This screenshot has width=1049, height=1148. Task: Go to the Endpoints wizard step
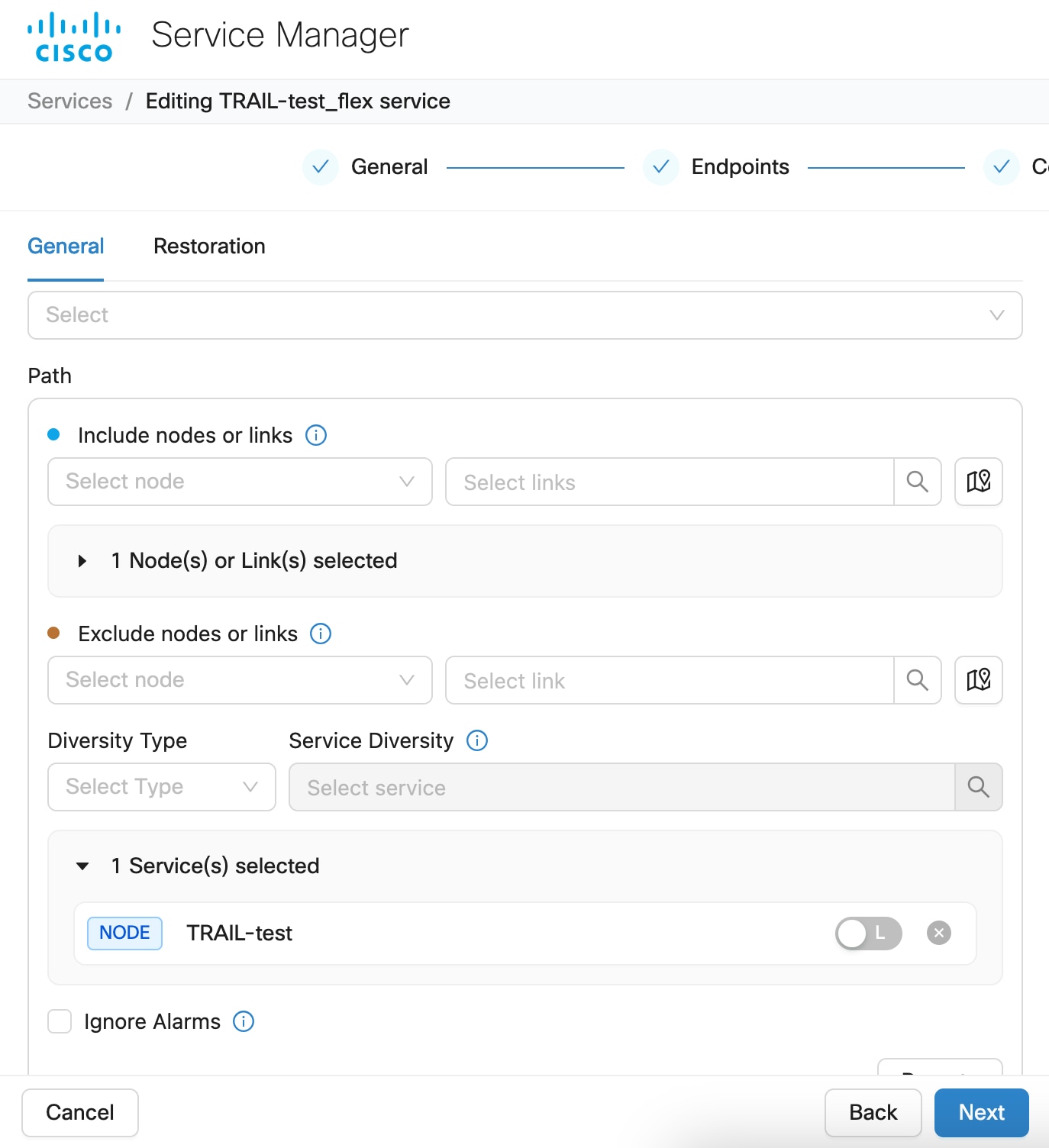[741, 166]
